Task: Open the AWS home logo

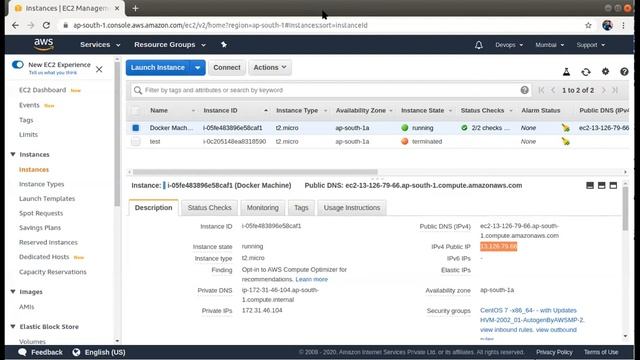Action: pyautogui.click(x=44, y=44)
